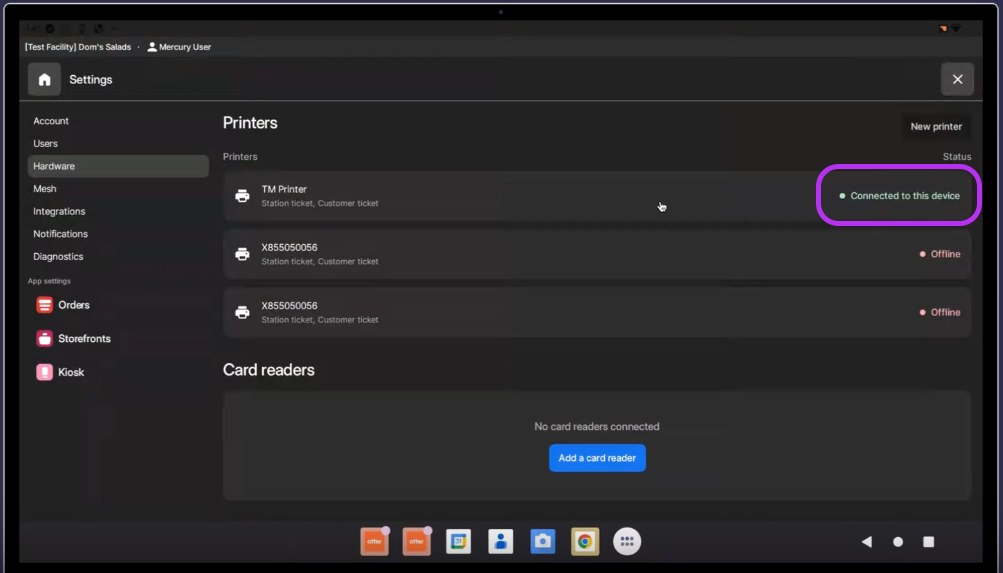Viewport: 1003px width, 573px height.
Task: Tap the Android recents square button
Action: 928,542
